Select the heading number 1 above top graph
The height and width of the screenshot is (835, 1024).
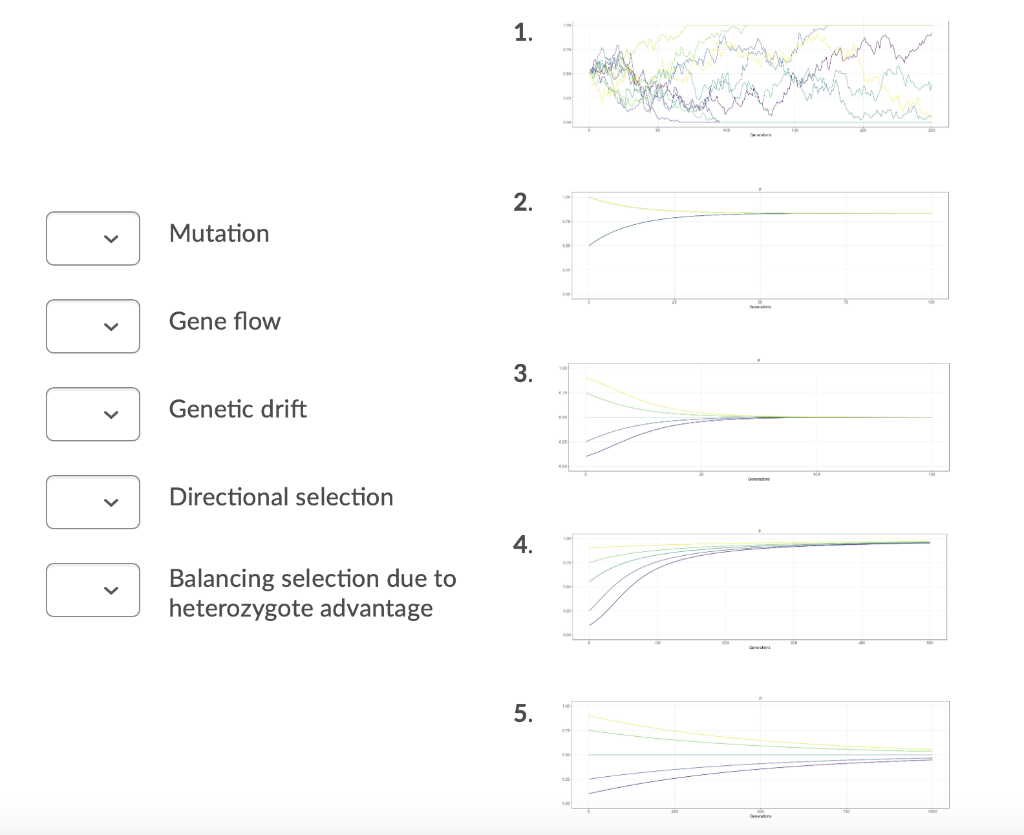point(521,32)
